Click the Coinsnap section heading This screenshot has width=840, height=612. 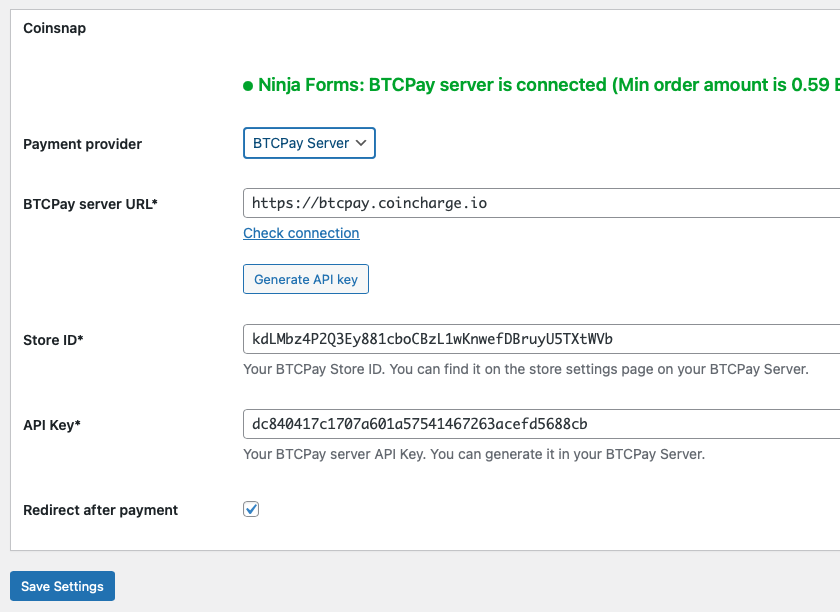tap(55, 28)
